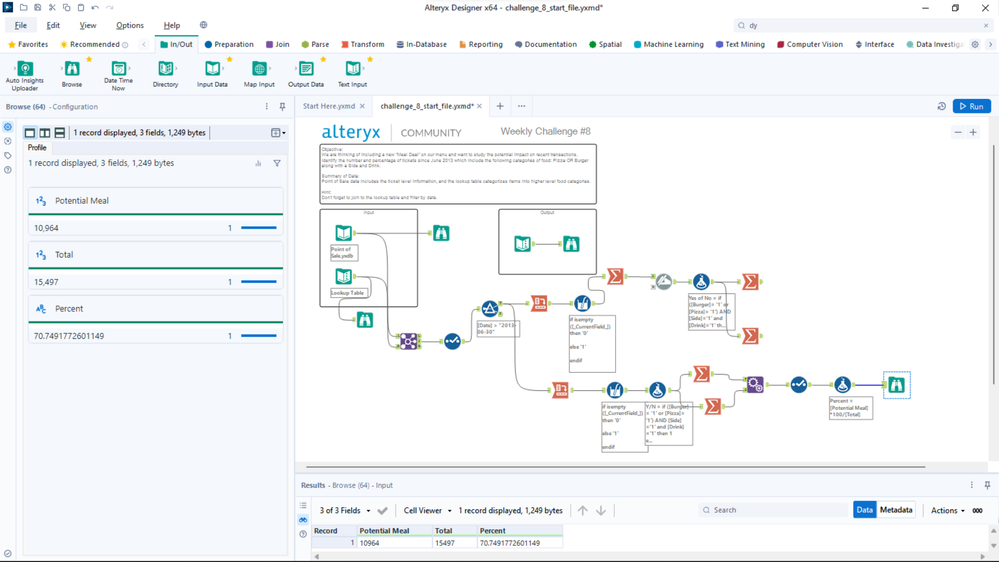Image resolution: width=999 pixels, height=562 pixels.
Task: Open the Edit menu
Action: coord(53,25)
